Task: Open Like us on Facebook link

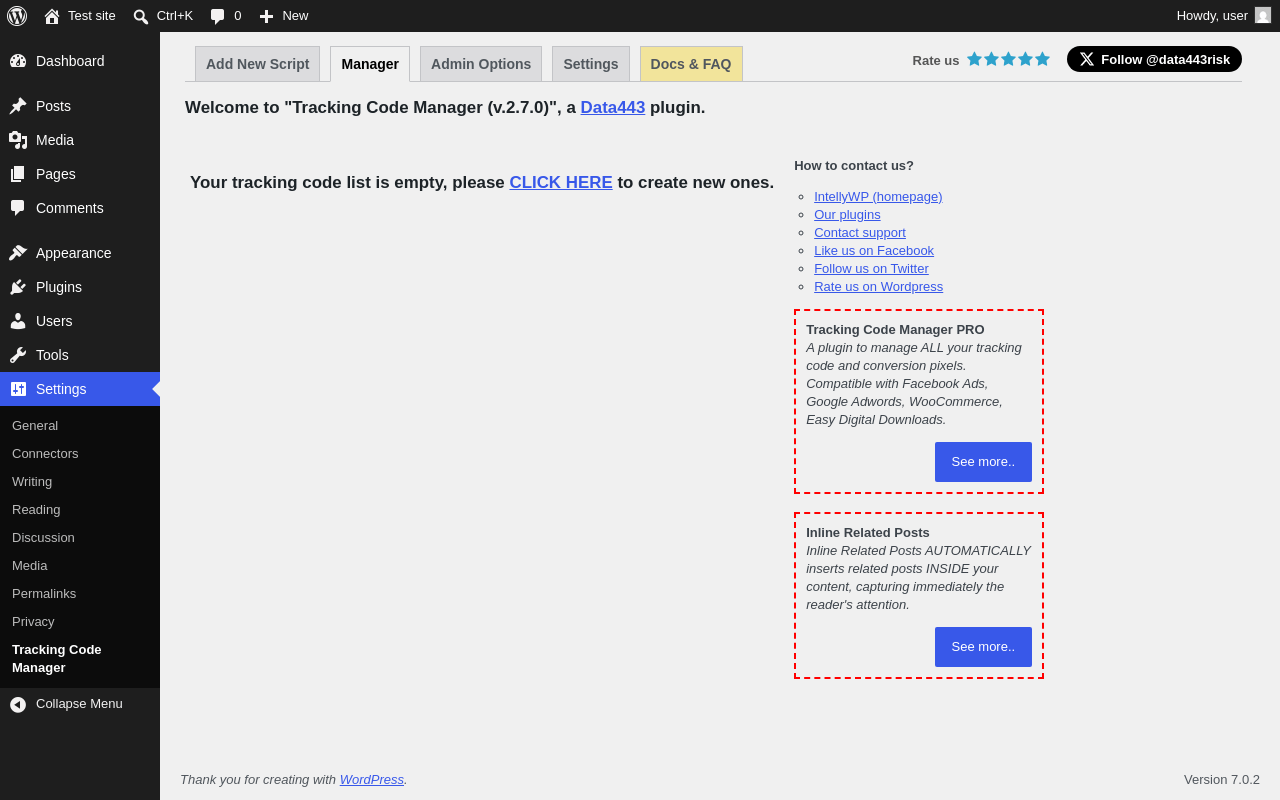Action: click(x=874, y=251)
